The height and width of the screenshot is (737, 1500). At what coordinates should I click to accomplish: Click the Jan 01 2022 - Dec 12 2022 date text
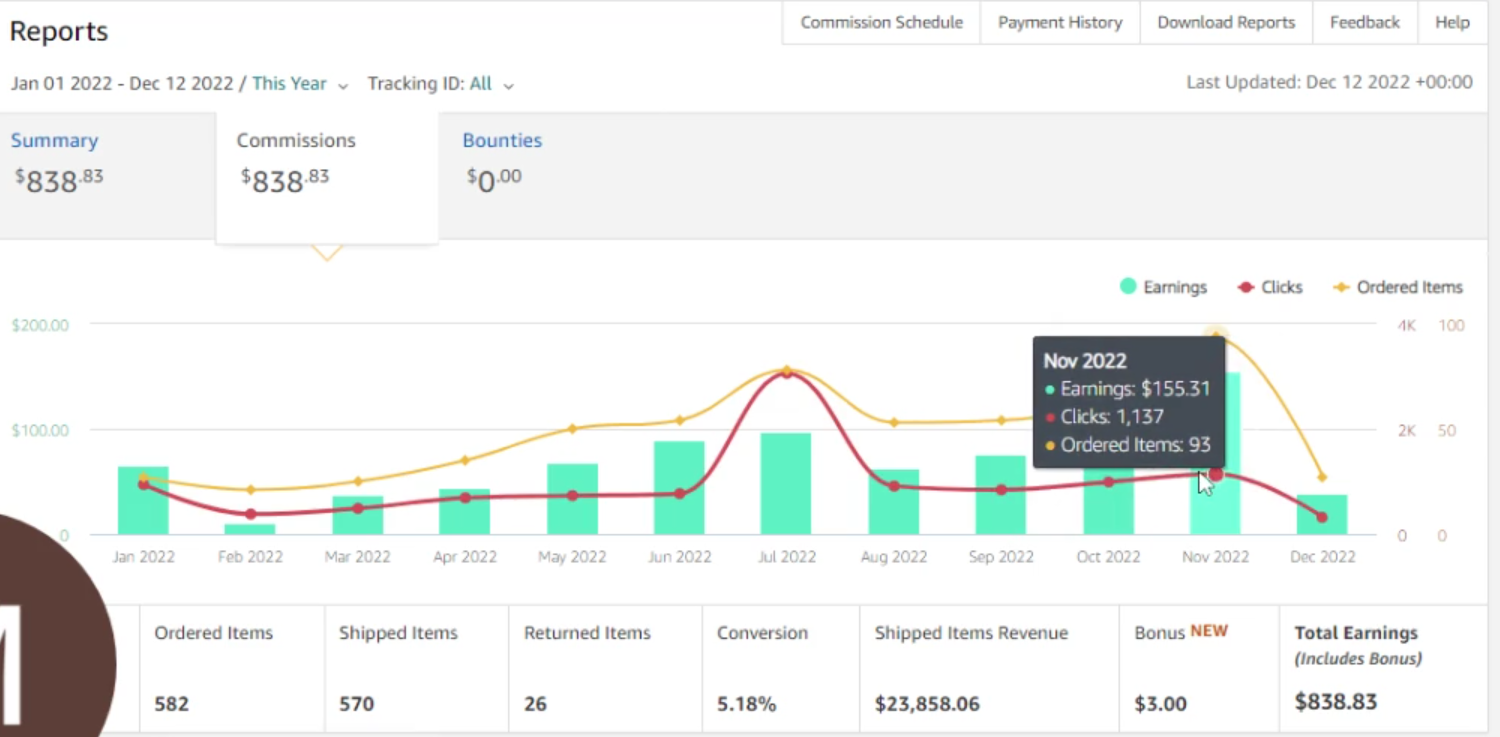[122, 84]
